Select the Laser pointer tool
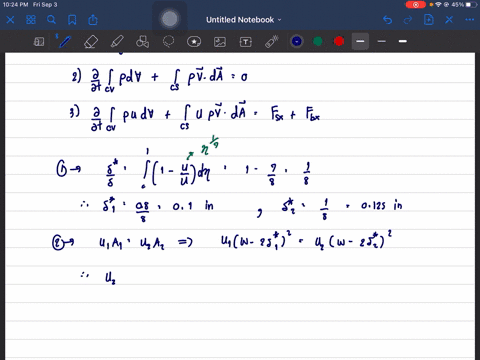This screenshot has width=480, height=360. click(272, 42)
